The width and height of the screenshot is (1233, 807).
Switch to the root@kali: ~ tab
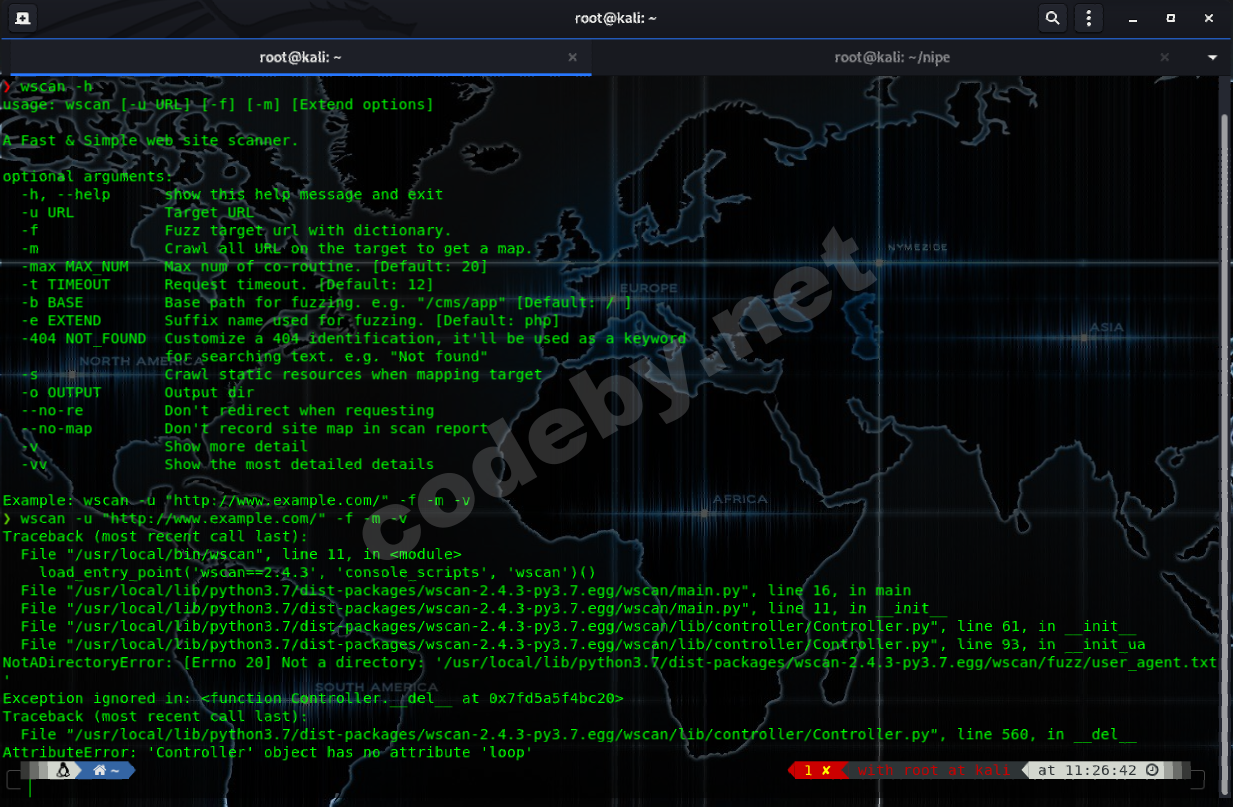[x=300, y=57]
